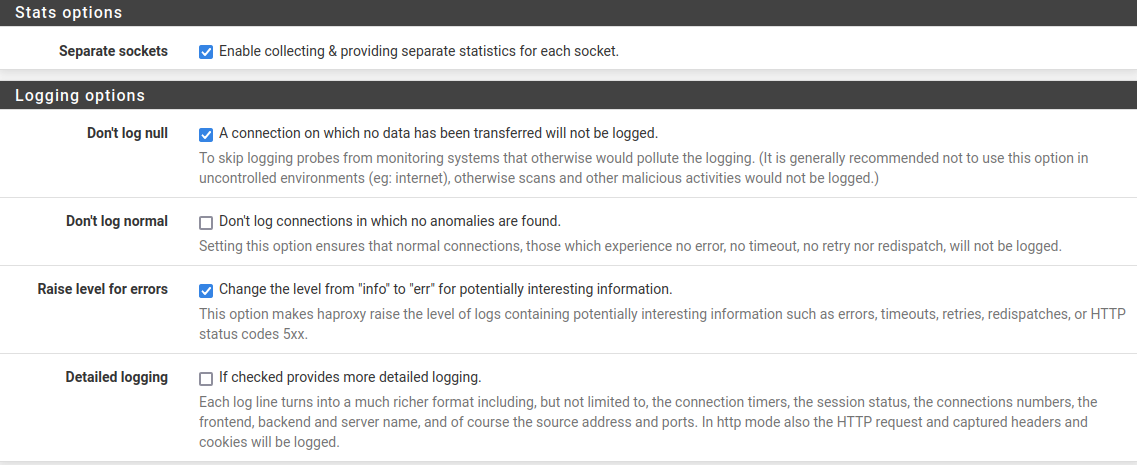Screen dimensions: 1137x465
Task: Click the 'Don't log null' row title
Action: [x=127, y=133]
